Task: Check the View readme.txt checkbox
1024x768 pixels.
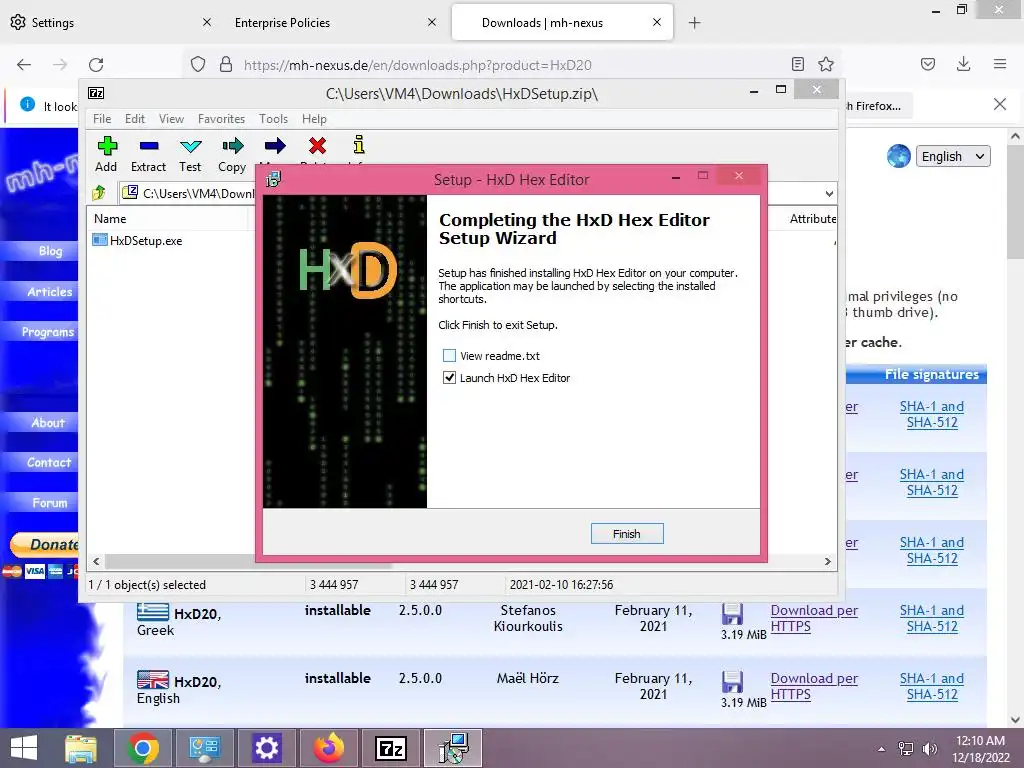Action: (x=449, y=356)
